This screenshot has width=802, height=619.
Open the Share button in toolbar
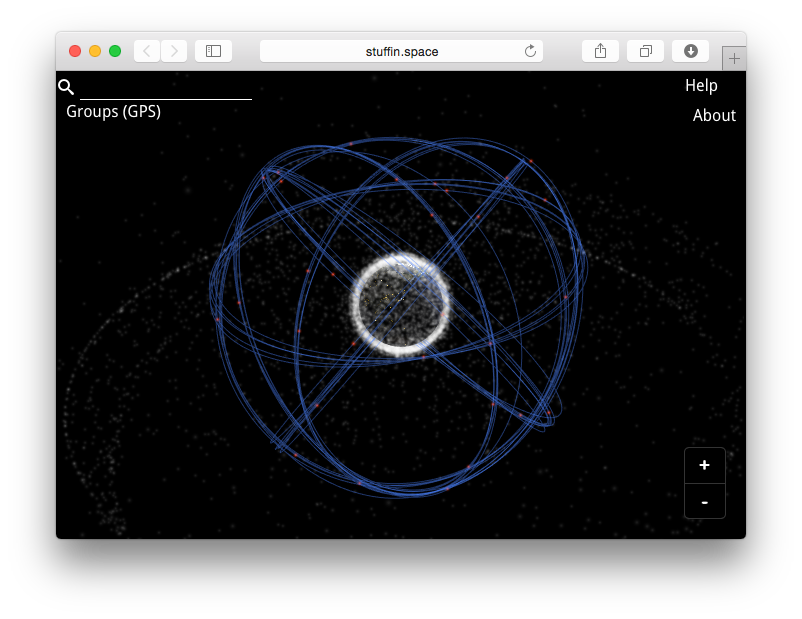[600, 51]
